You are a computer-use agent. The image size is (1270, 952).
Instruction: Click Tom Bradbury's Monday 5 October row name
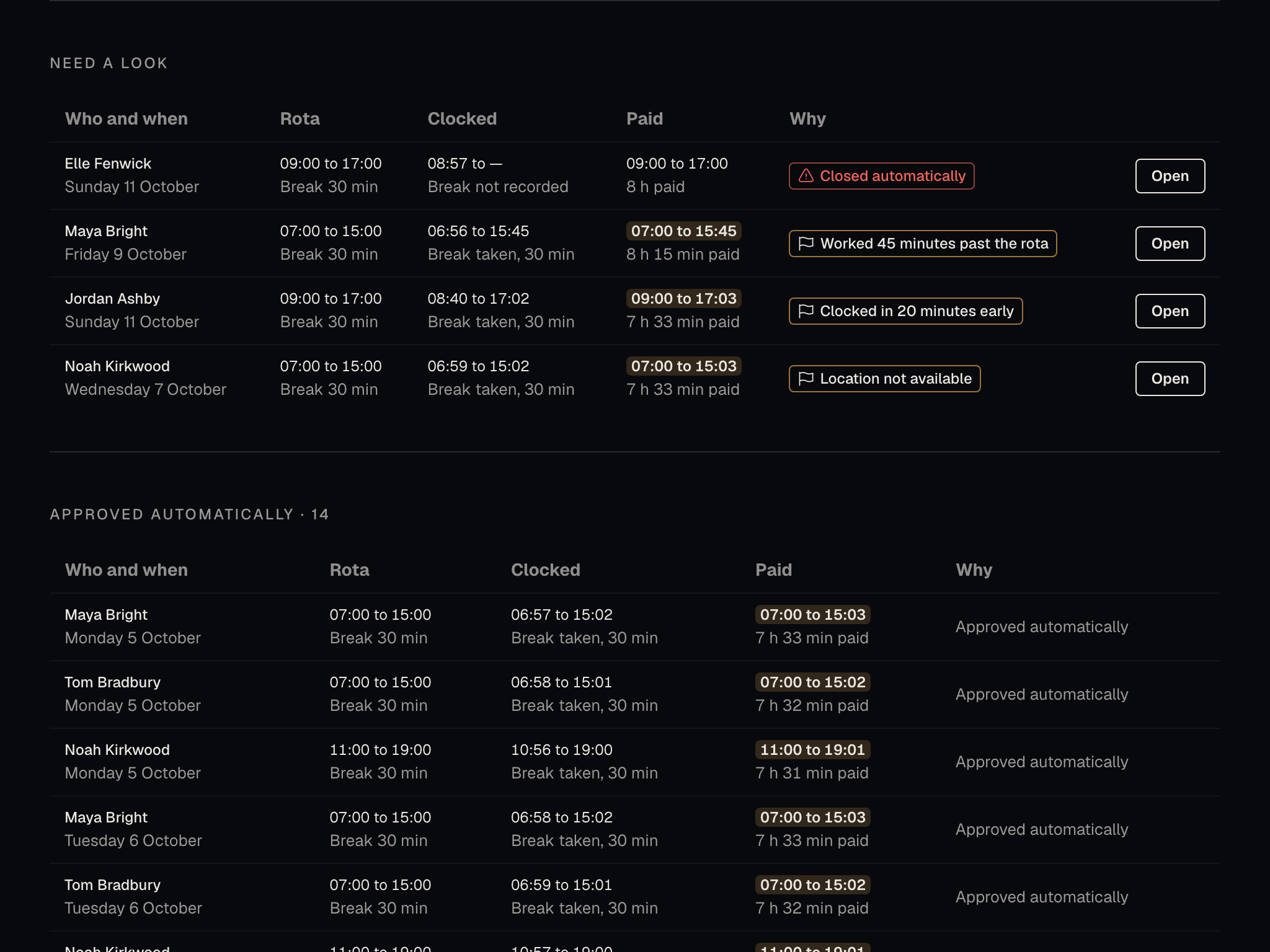tap(112, 682)
